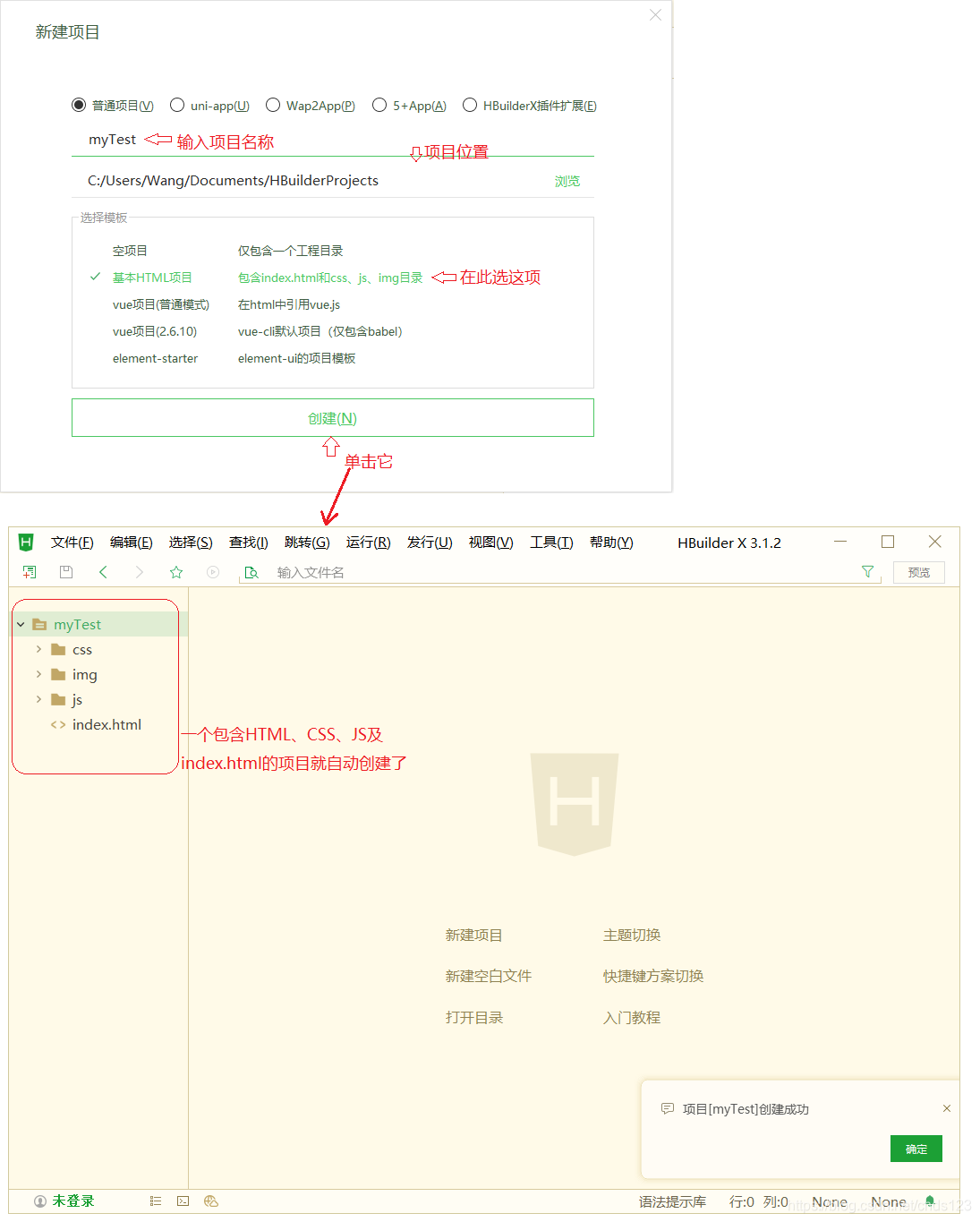This screenshot has width=980, height=1222.
Task: Open the 查找 menu
Action: (249, 543)
